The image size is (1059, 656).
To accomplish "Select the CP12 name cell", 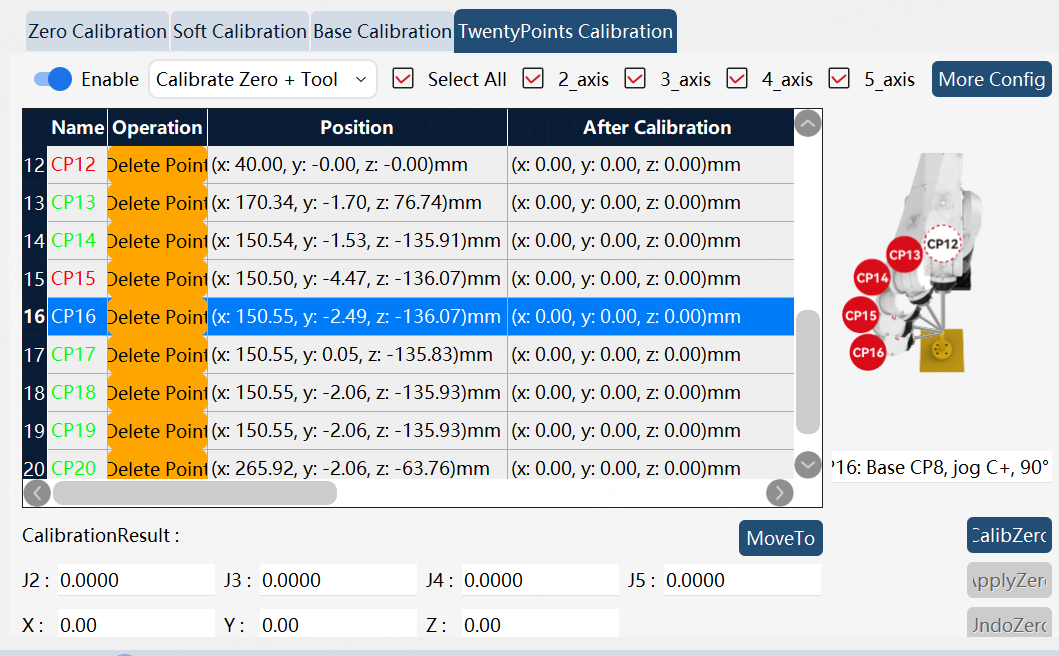I will pyautogui.click(x=77, y=165).
